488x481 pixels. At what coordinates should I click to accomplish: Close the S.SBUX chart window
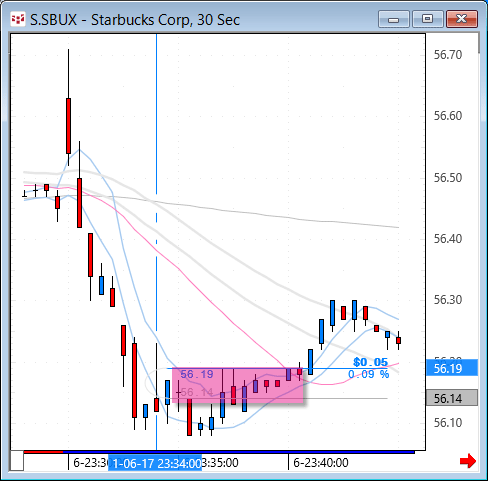coord(462,19)
